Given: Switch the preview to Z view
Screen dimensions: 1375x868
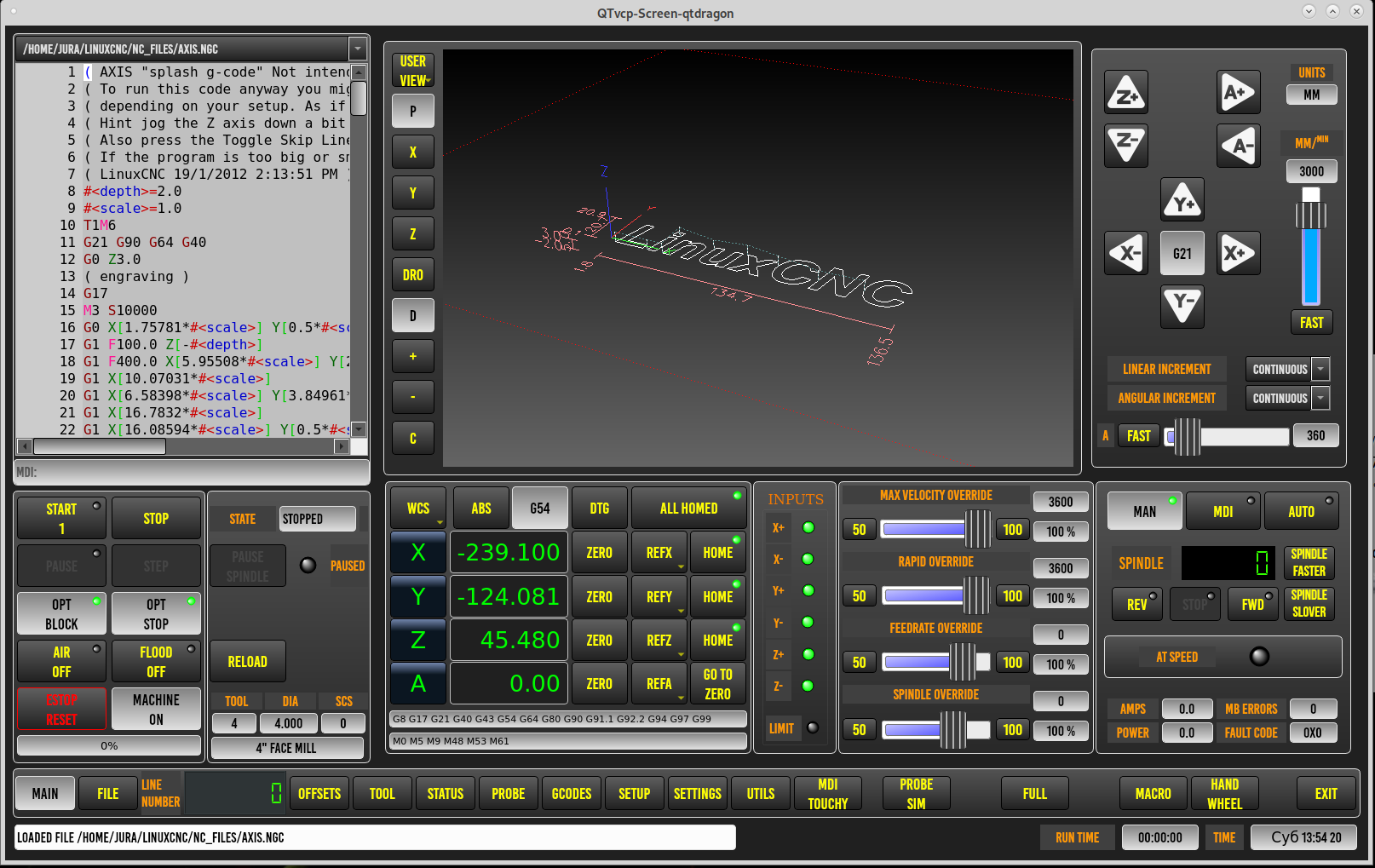Looking at the screenshot, I should [x=413, y=233].
